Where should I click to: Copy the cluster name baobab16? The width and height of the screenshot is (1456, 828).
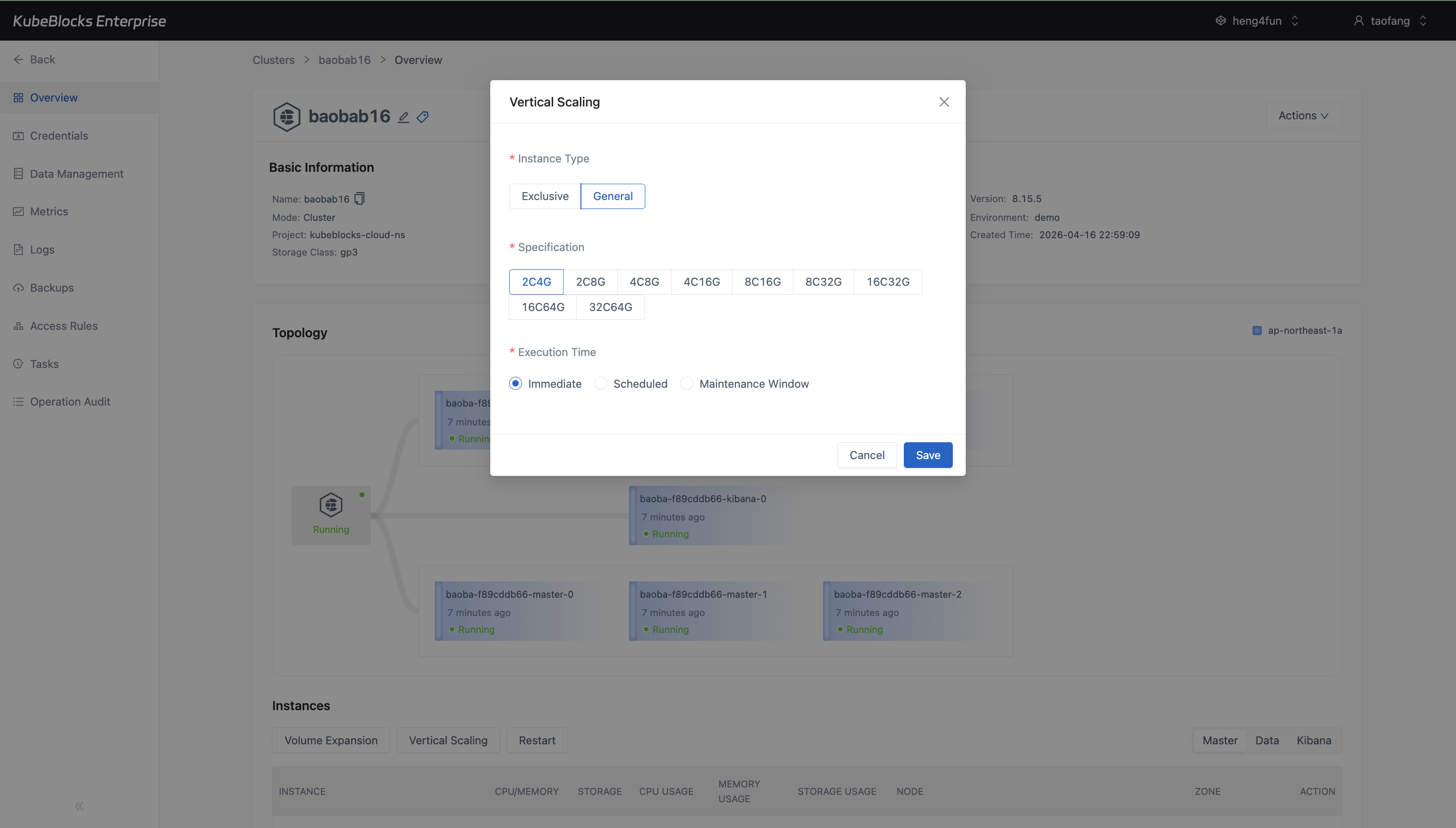pos(360,199)
